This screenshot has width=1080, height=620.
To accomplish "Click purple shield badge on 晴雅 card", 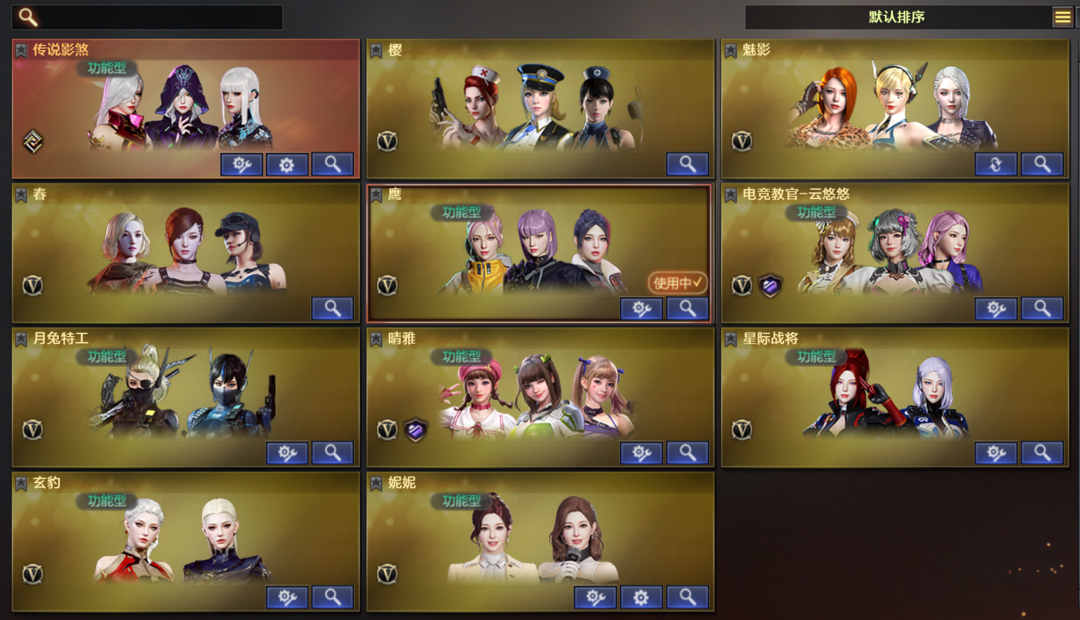I will [x=415, y=430].
